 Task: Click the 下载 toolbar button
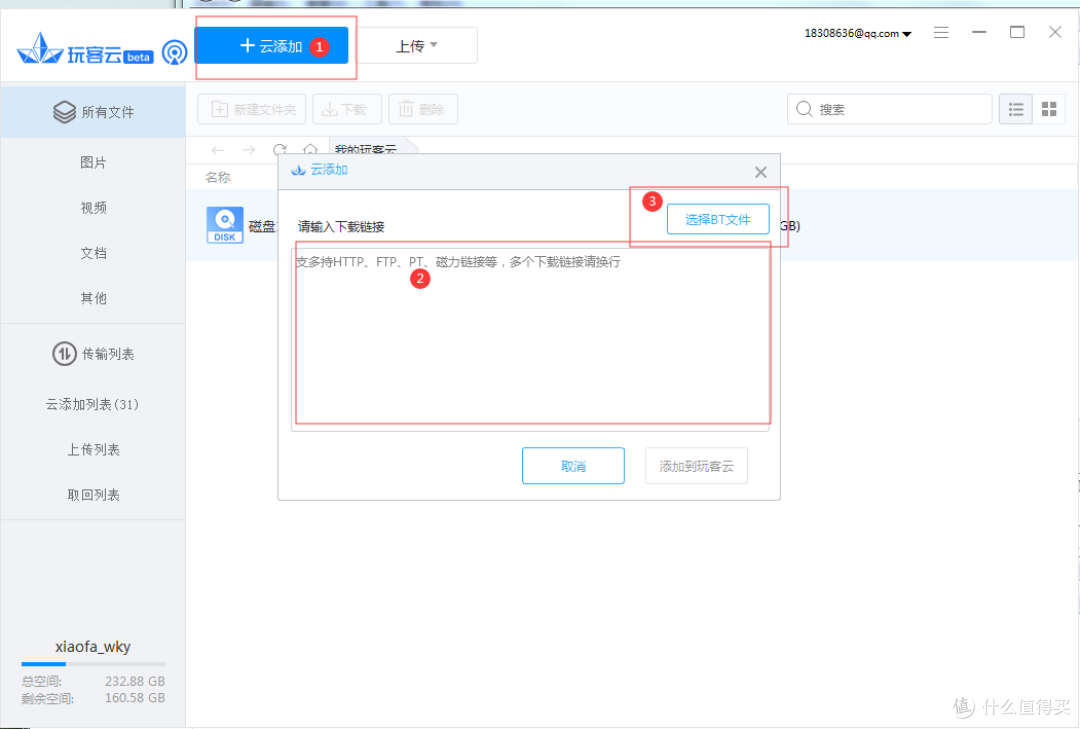pos(346,109)
